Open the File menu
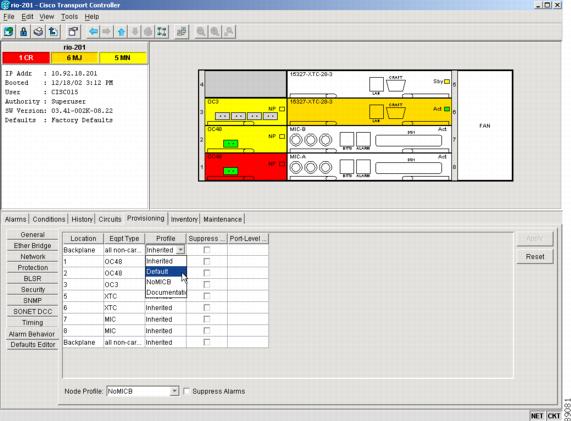This screenshot has width=571, height=421. [9, 17]
